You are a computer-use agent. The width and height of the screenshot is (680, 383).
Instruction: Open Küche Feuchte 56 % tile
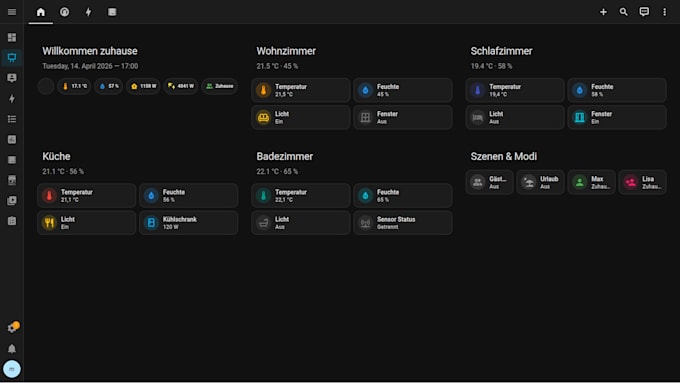click(189, 196)
